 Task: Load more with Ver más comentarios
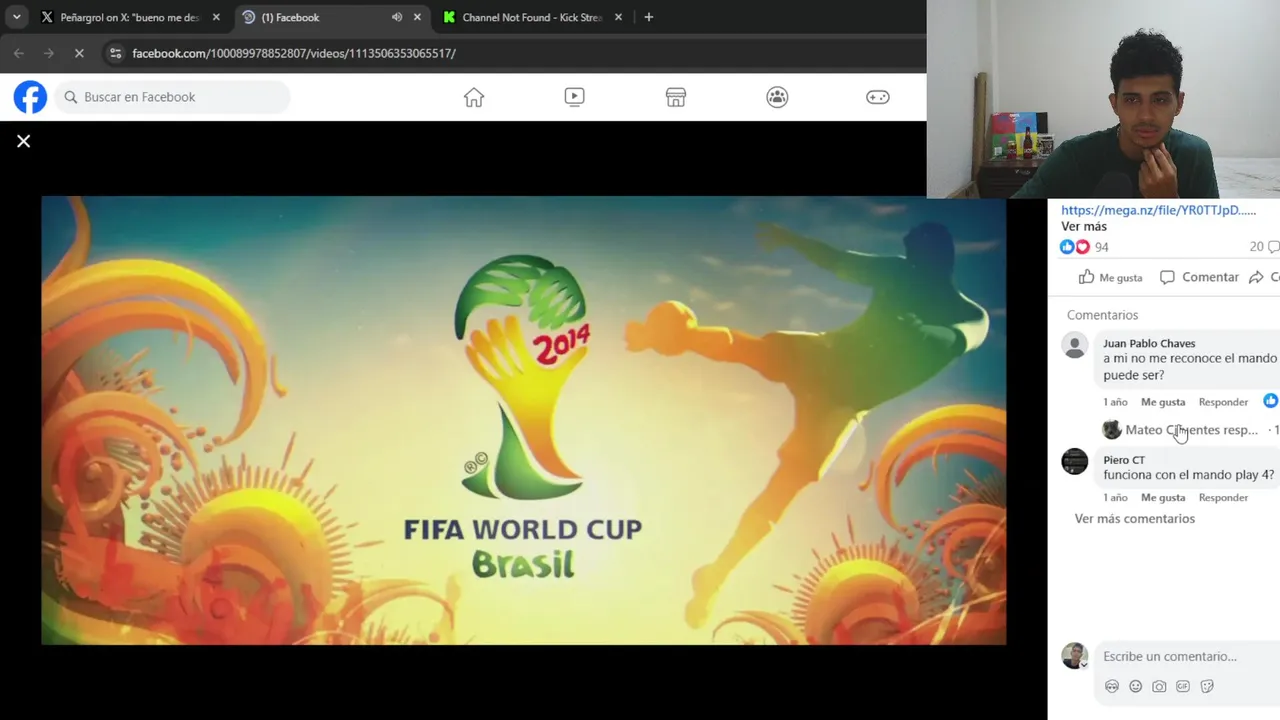[x=1135, y=519]
